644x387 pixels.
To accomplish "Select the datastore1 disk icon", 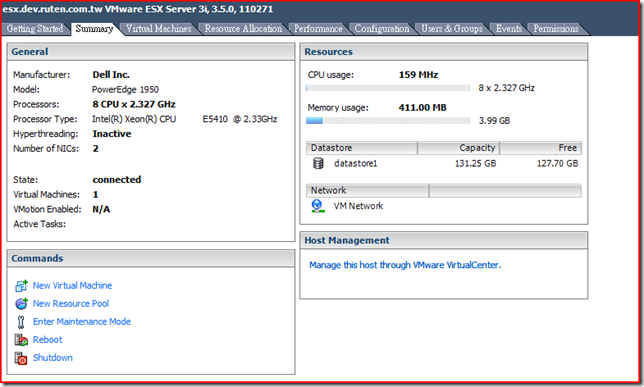I will point(318,164).
